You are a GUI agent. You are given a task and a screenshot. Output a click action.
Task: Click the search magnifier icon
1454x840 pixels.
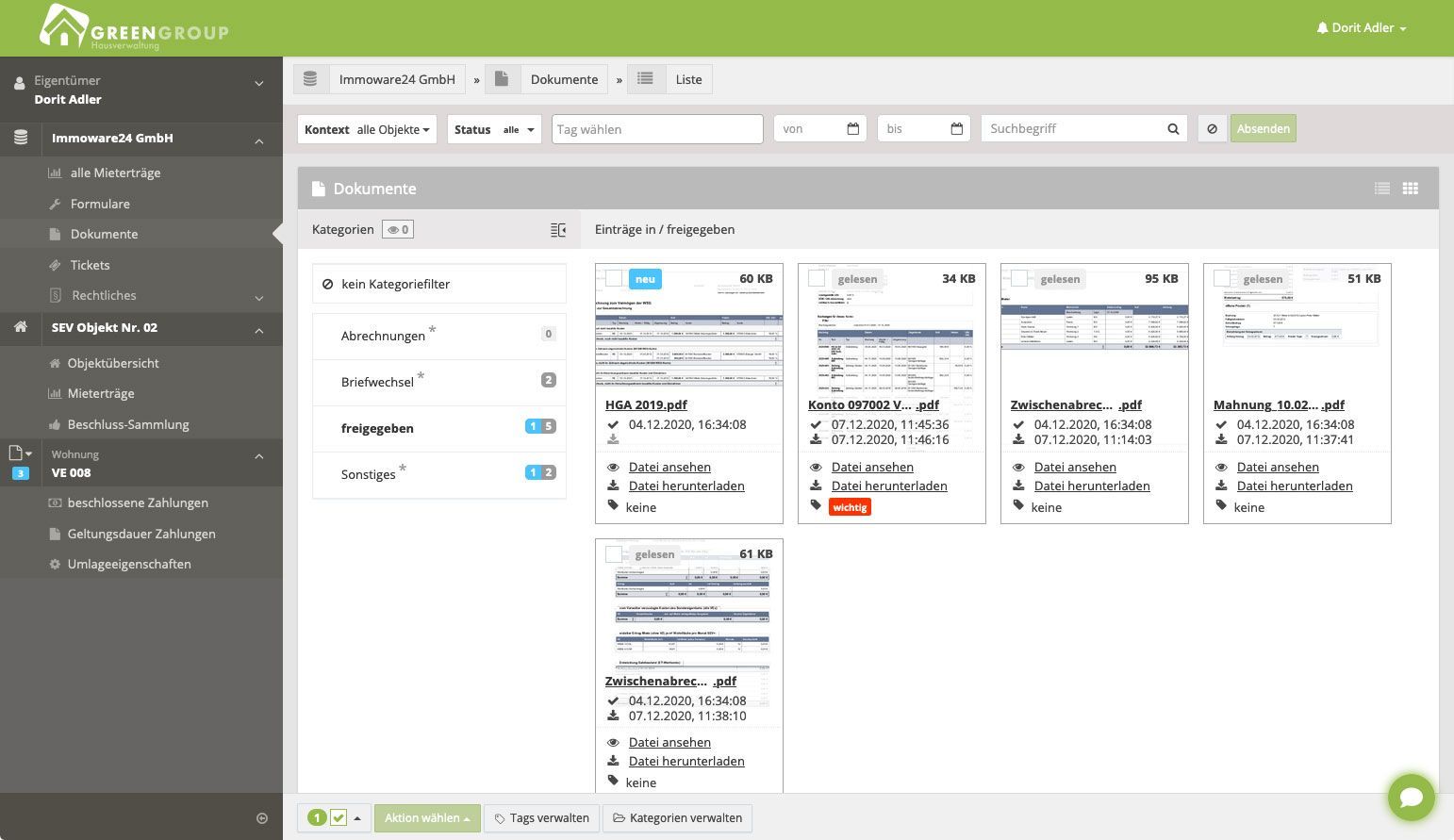1173,129
